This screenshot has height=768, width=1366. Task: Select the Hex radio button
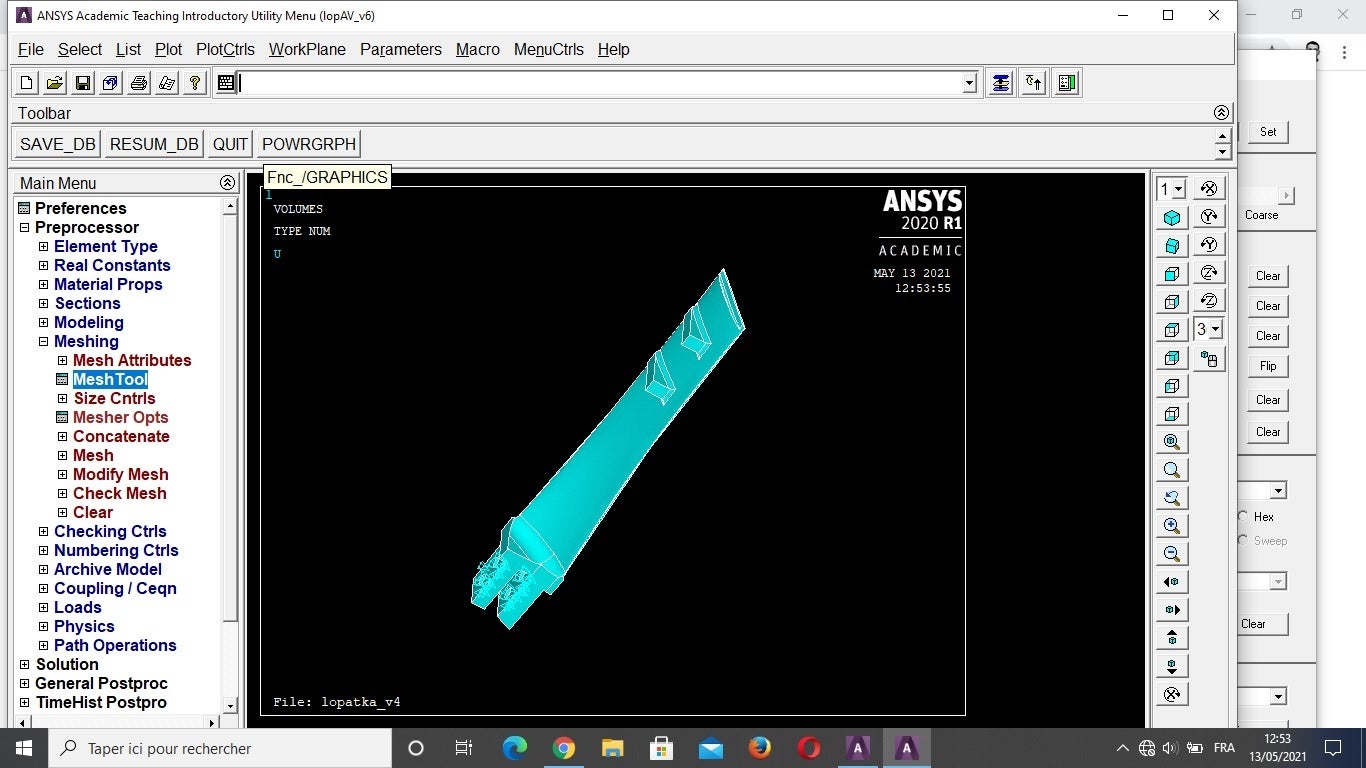(1243, 517)
